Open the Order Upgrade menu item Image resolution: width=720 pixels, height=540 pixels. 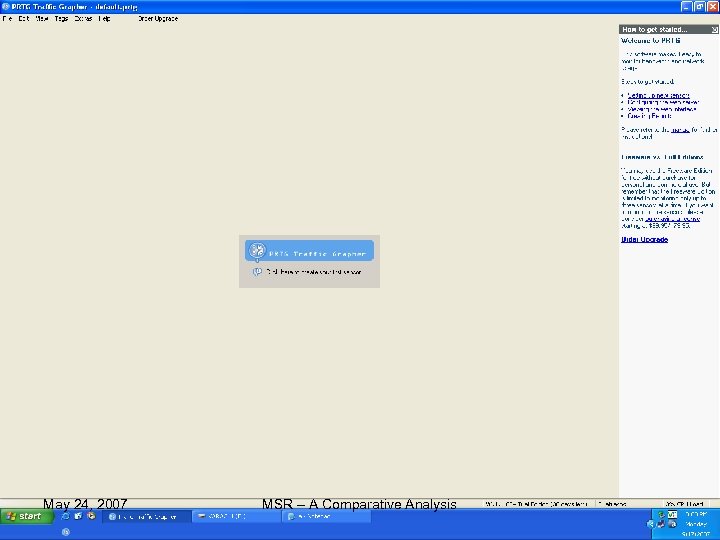158,19
